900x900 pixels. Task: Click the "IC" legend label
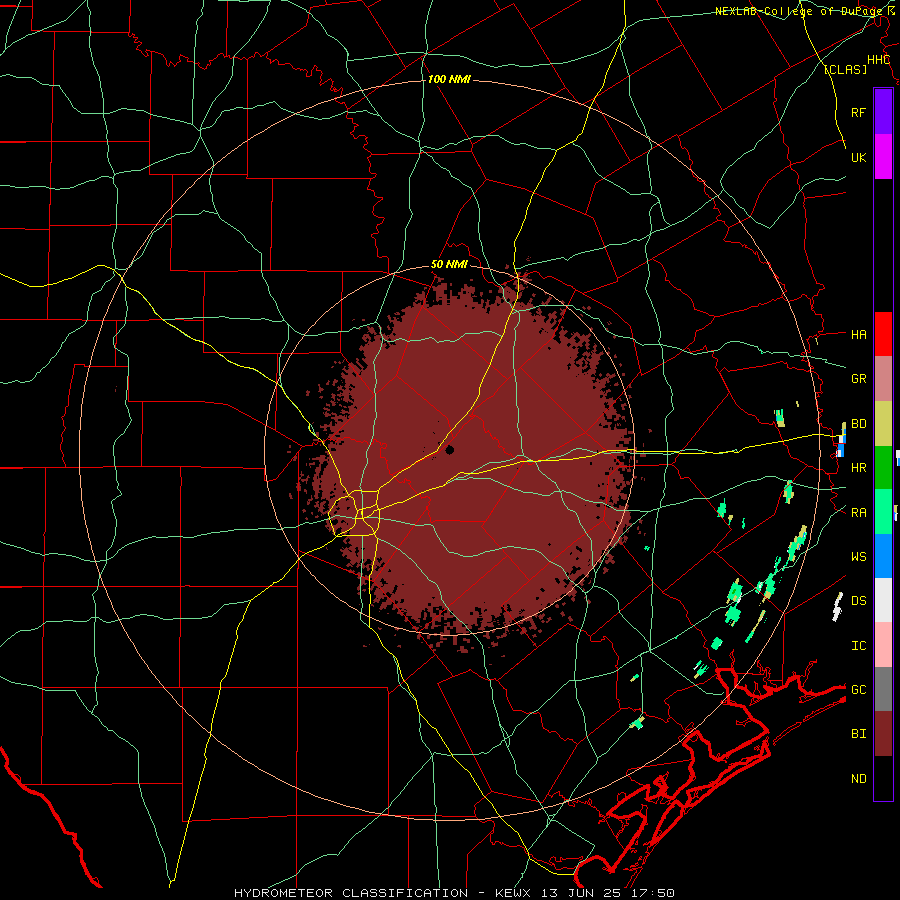858,646
